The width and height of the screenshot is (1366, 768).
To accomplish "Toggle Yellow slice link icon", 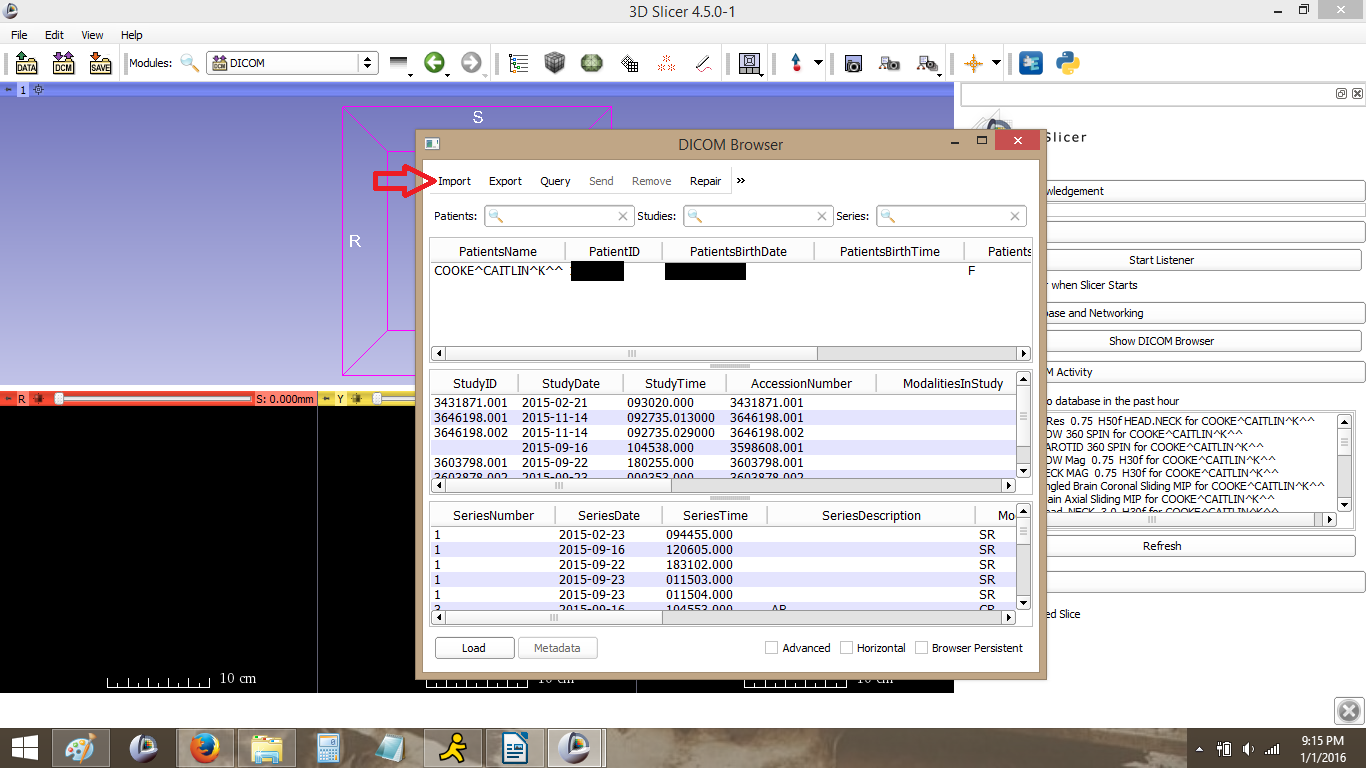I will click(357, 398).
